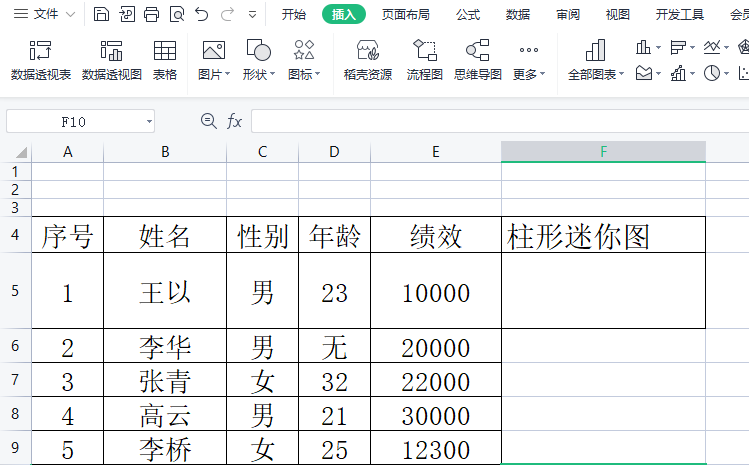
Task: Select the 插入 tab
Action: 343,15
